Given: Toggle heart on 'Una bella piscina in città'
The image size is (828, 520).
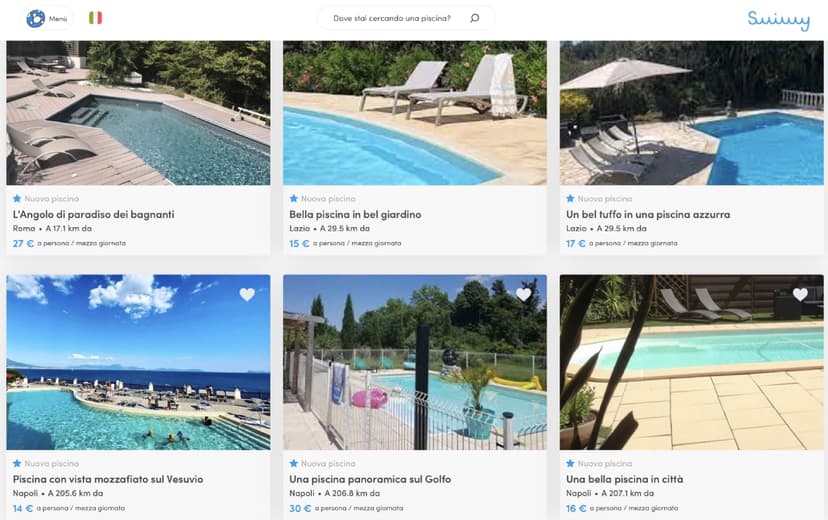Looking at the screenshot, I should coord(799,294).
